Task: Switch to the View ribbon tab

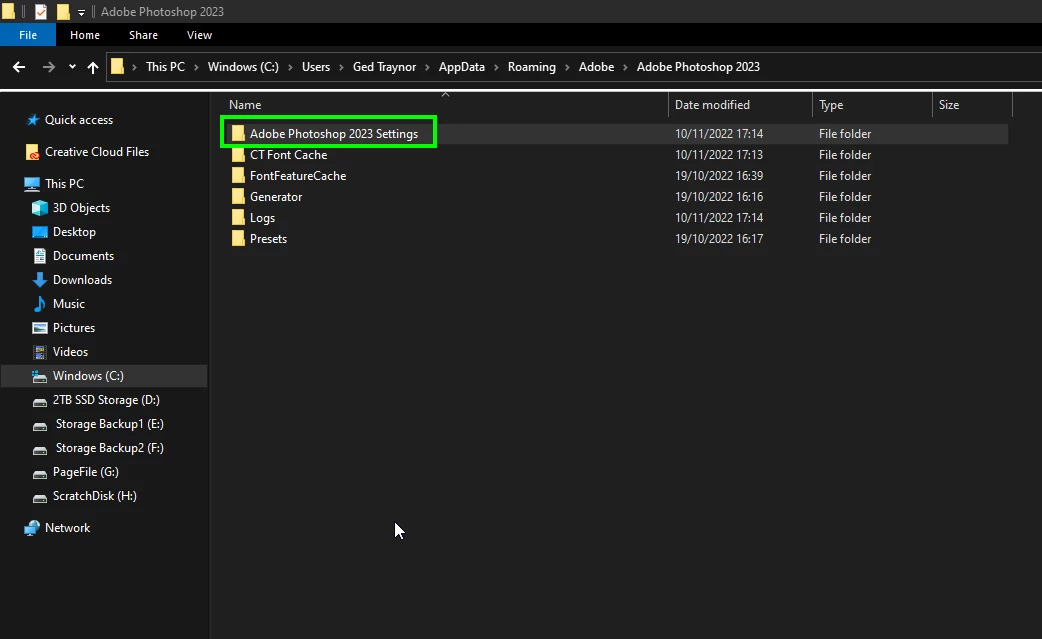Action: [199, 35]
